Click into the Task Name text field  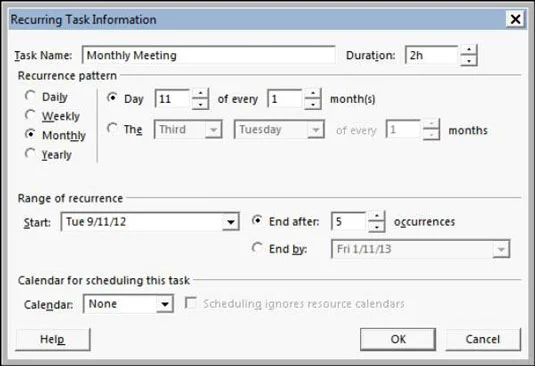208,55
